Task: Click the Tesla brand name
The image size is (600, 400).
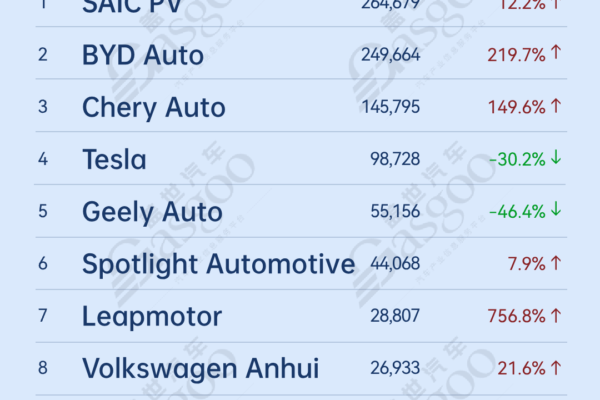Action: tap(114, 159)
